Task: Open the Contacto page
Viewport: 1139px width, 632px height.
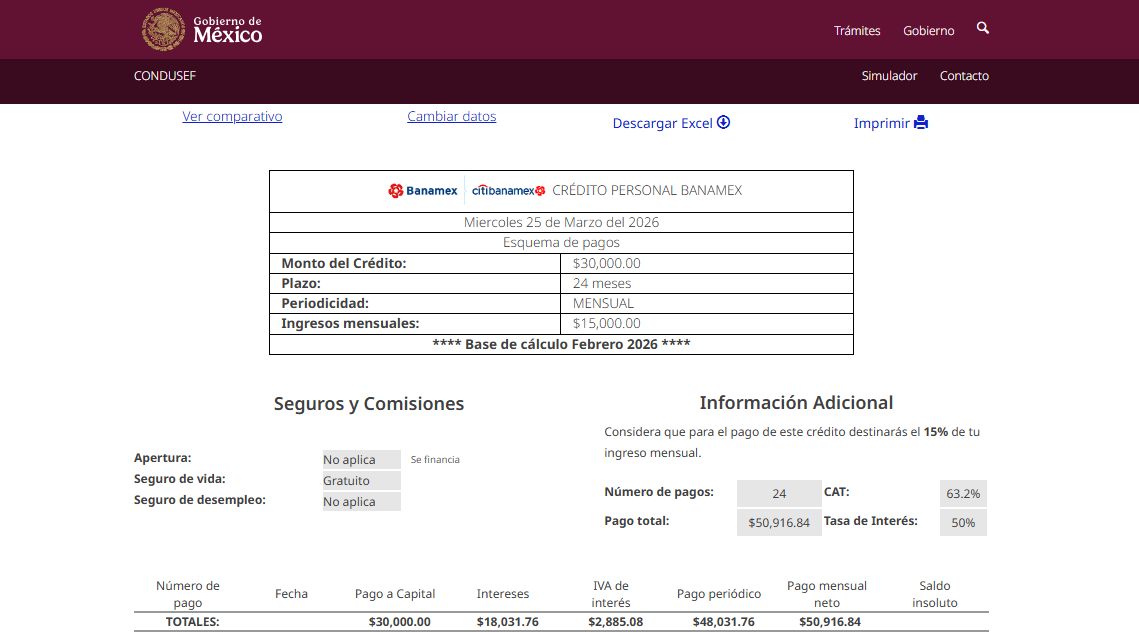Action: coord(964,76)
